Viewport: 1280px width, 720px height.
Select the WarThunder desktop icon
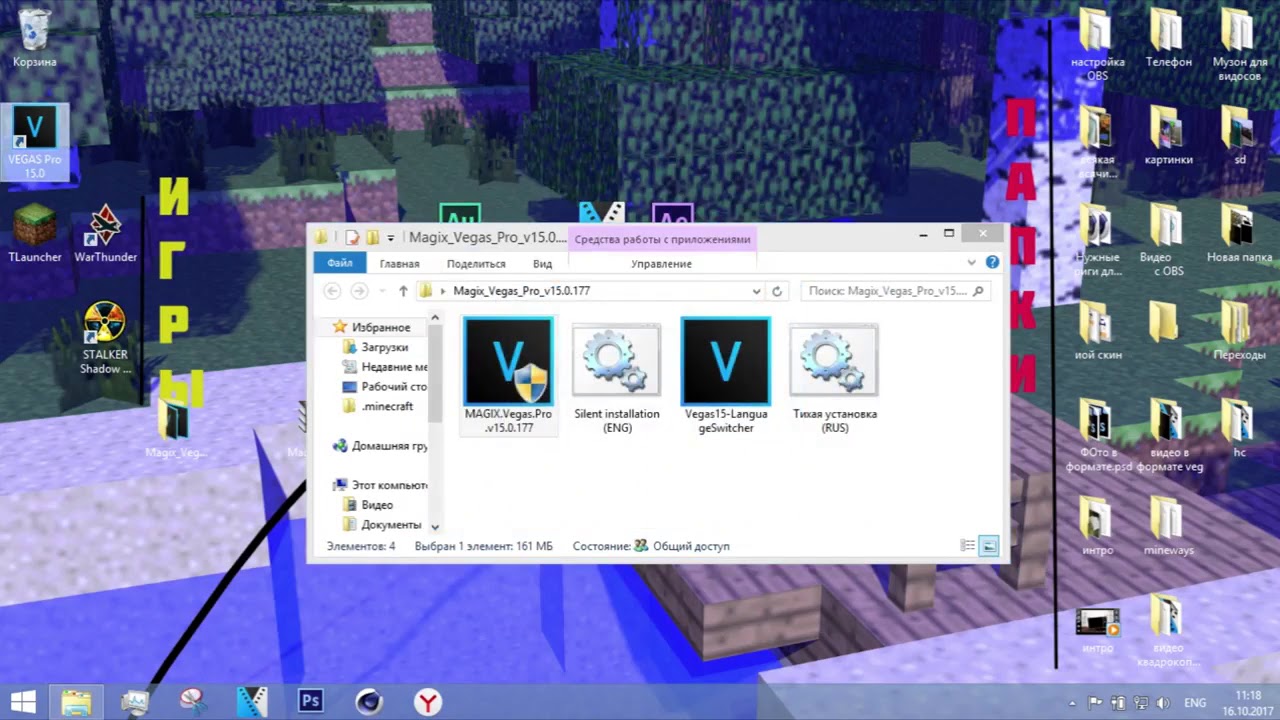[105, 233]
